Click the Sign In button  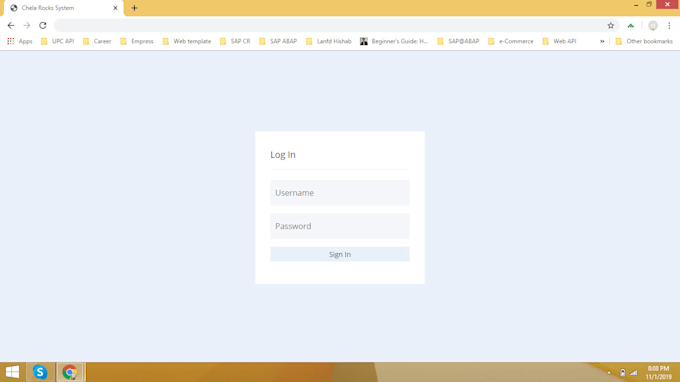pyautogui.click(x=340, y=254)
